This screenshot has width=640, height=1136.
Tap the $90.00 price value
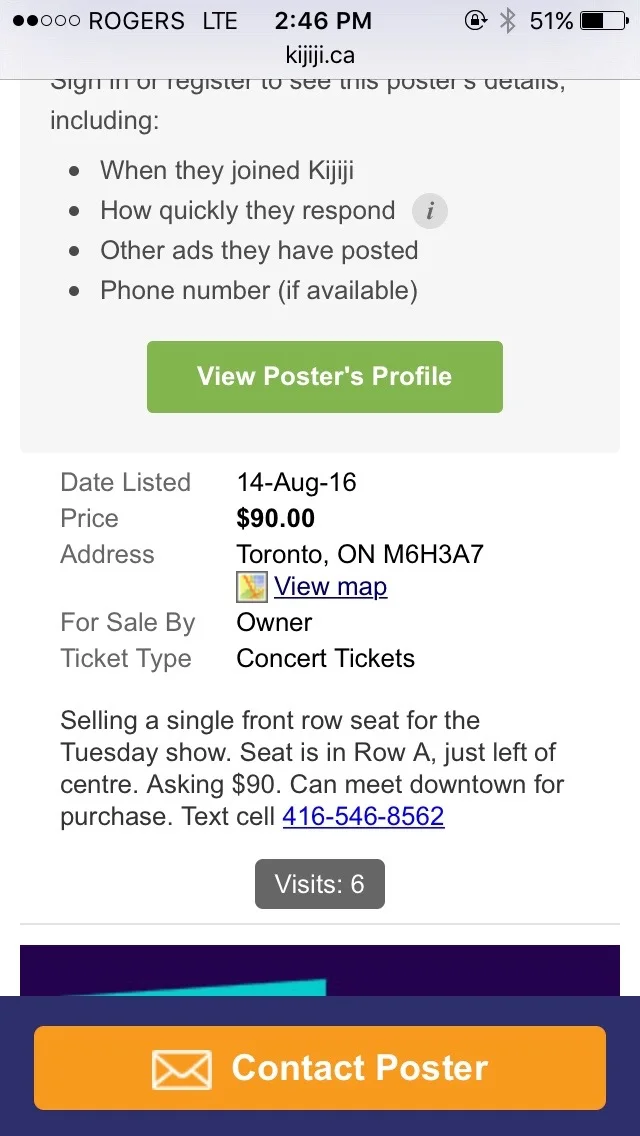pos(276,518)
